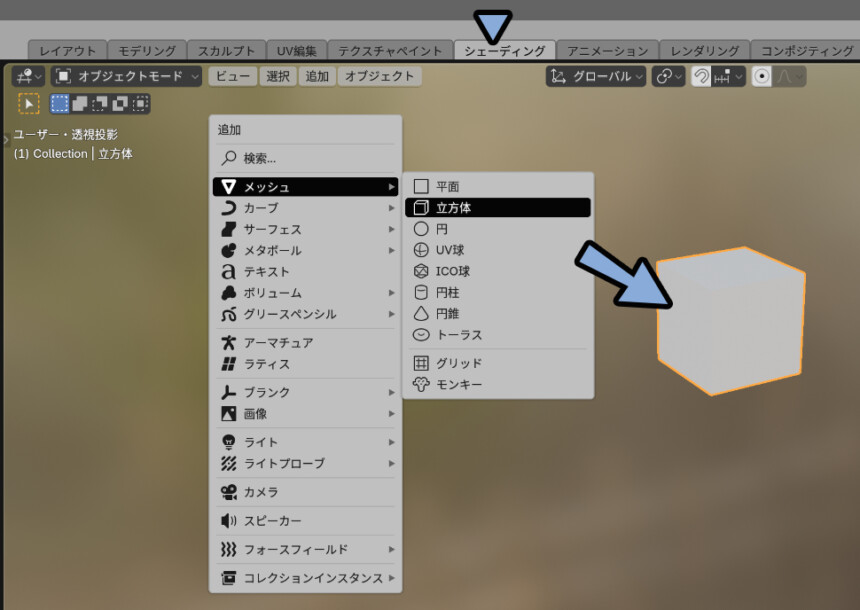This screenshot has height=610, width=860.
Task: Expand the メタボール submenu
Action: (305, 251)
